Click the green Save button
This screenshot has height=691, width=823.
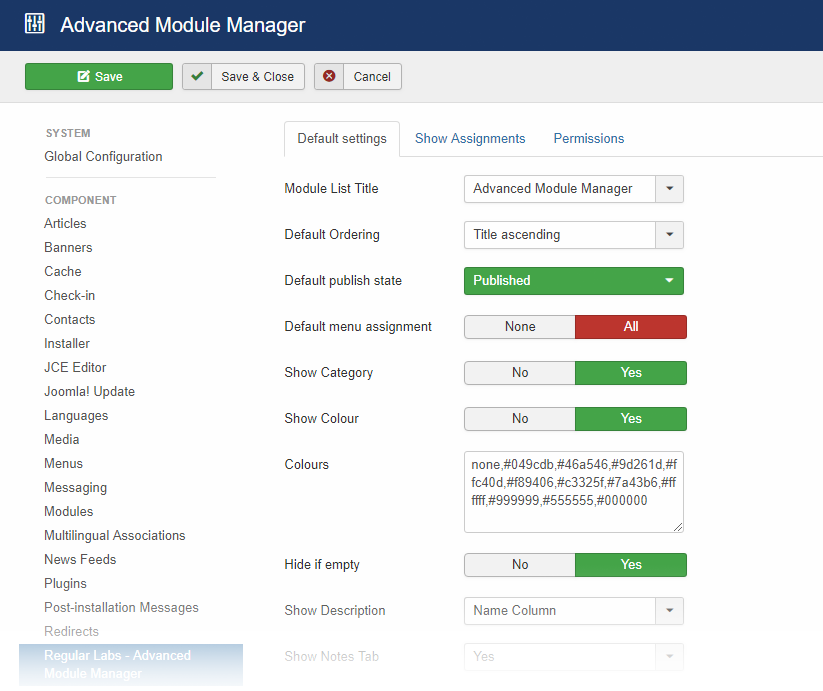99,77
